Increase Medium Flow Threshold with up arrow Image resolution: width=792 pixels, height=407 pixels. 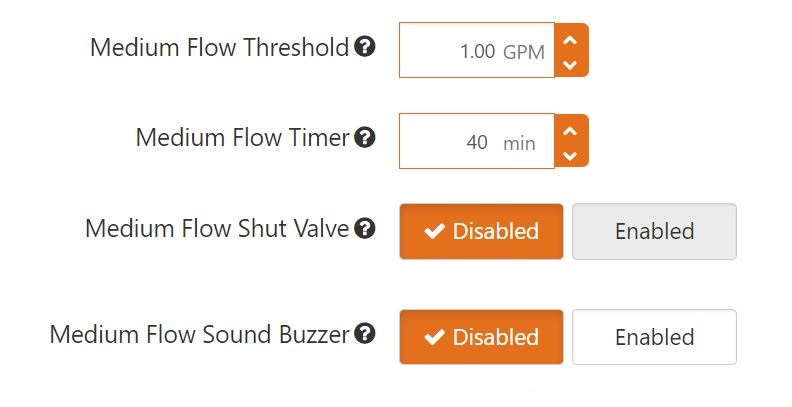pyautogui.click(x=571, y=39)
